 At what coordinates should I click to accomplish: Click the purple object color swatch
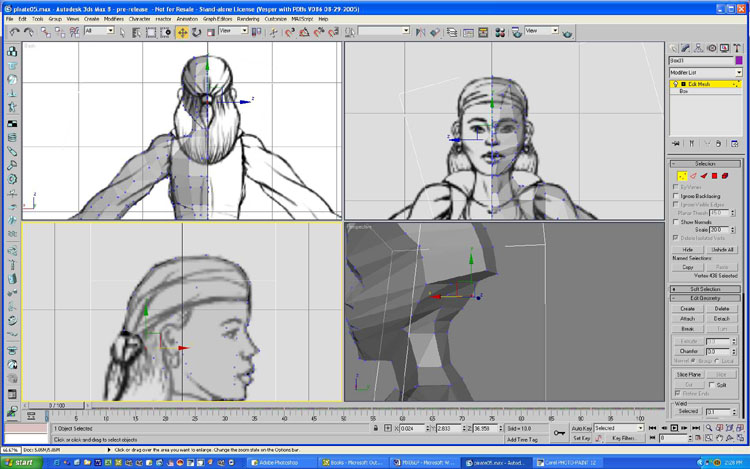click(738, 60)
